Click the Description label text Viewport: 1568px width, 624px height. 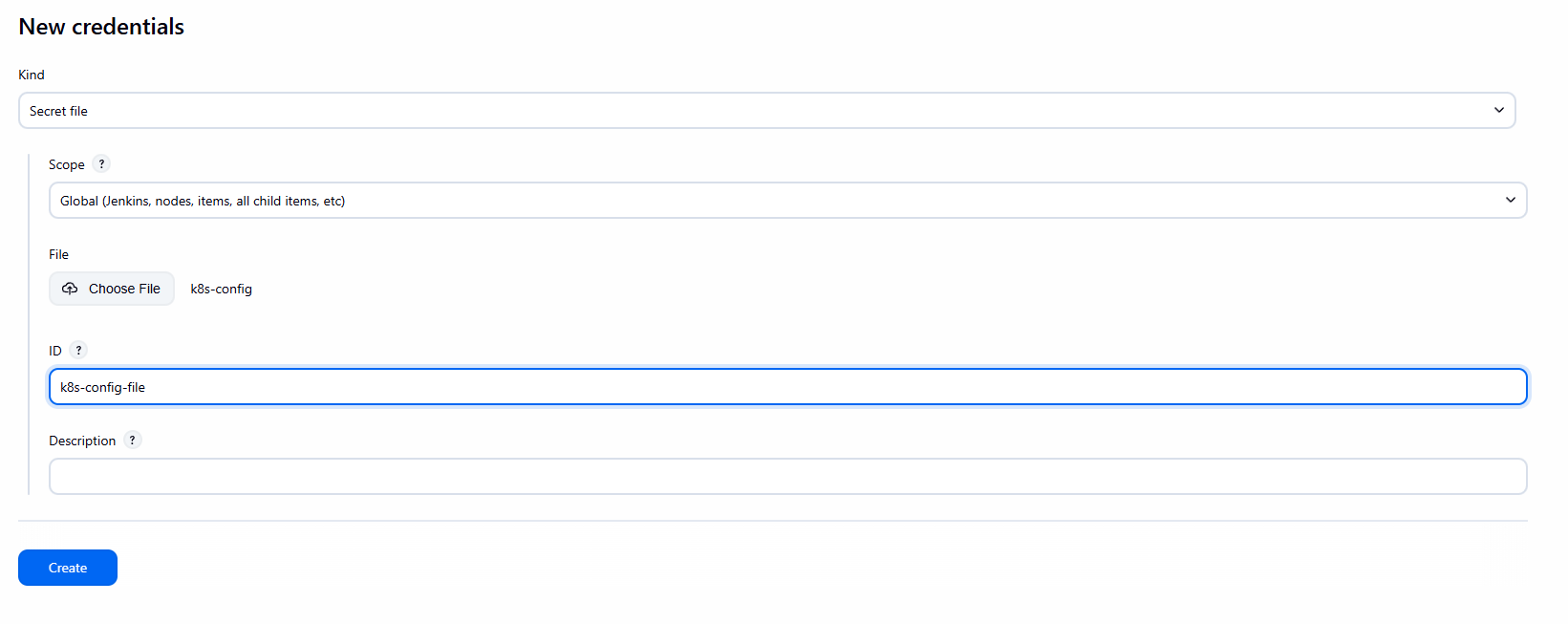click(82, 441)
